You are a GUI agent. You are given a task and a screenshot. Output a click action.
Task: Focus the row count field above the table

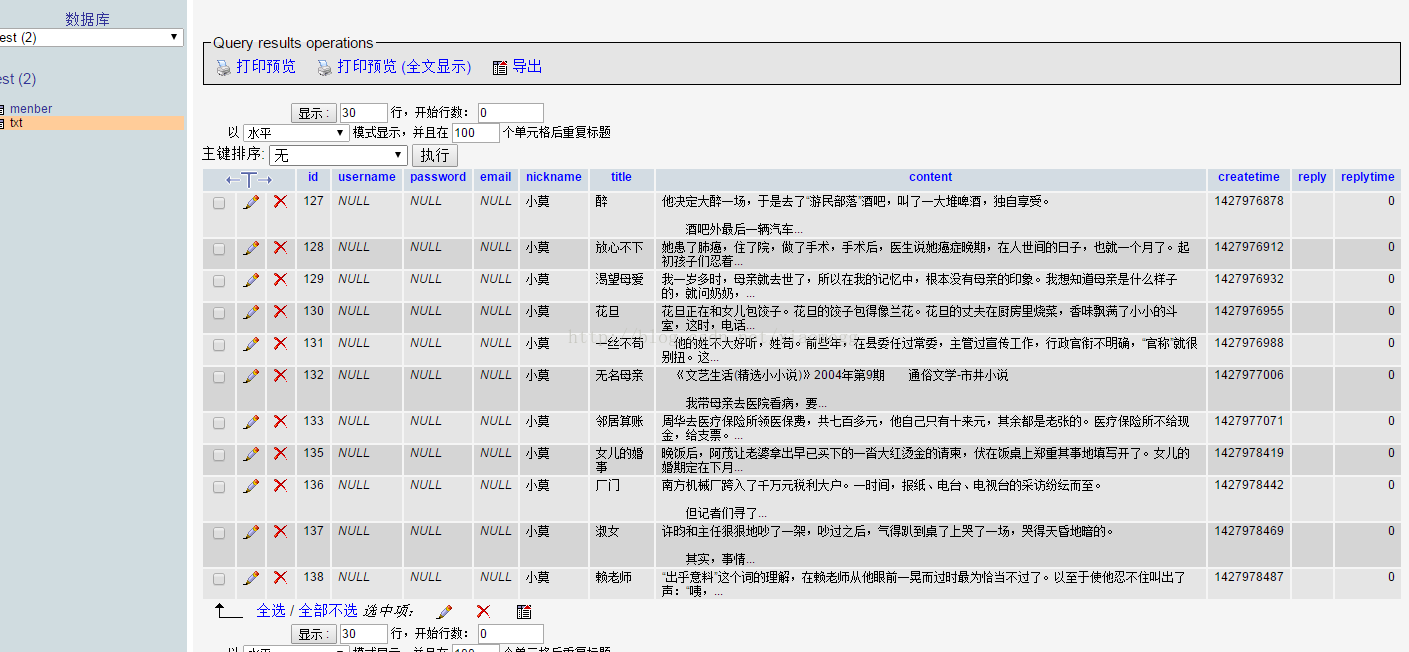[364, 113]
